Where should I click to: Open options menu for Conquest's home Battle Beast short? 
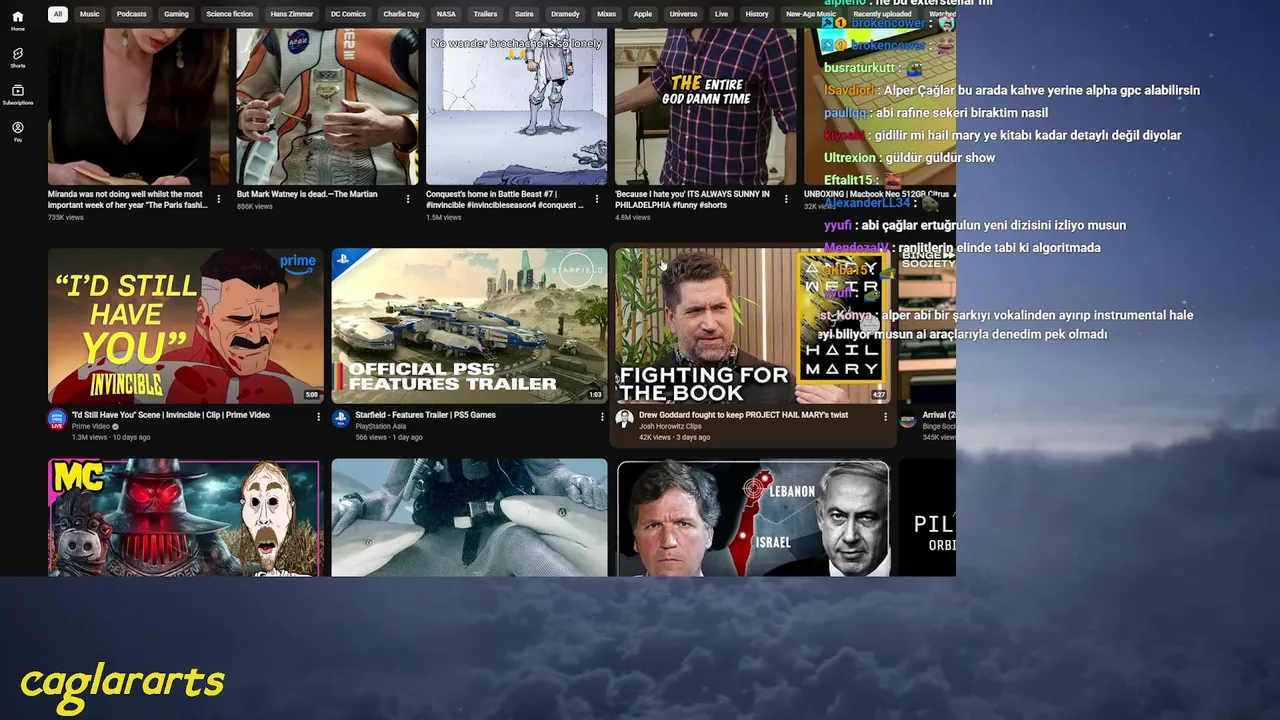[596, 199]
